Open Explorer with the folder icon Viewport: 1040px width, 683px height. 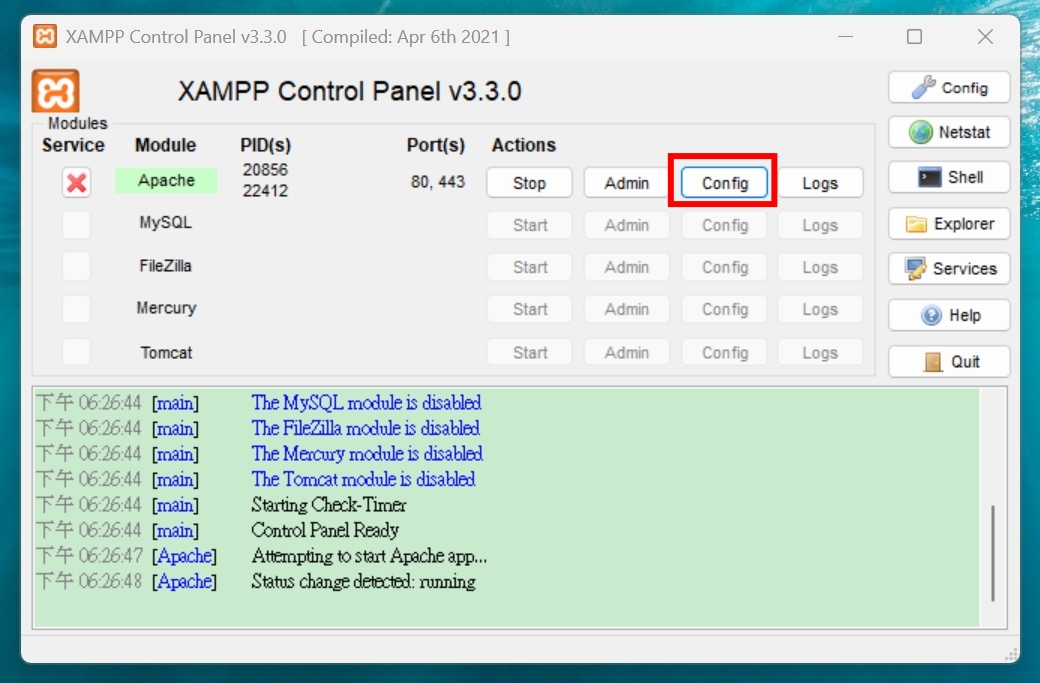tap(949, 223)
